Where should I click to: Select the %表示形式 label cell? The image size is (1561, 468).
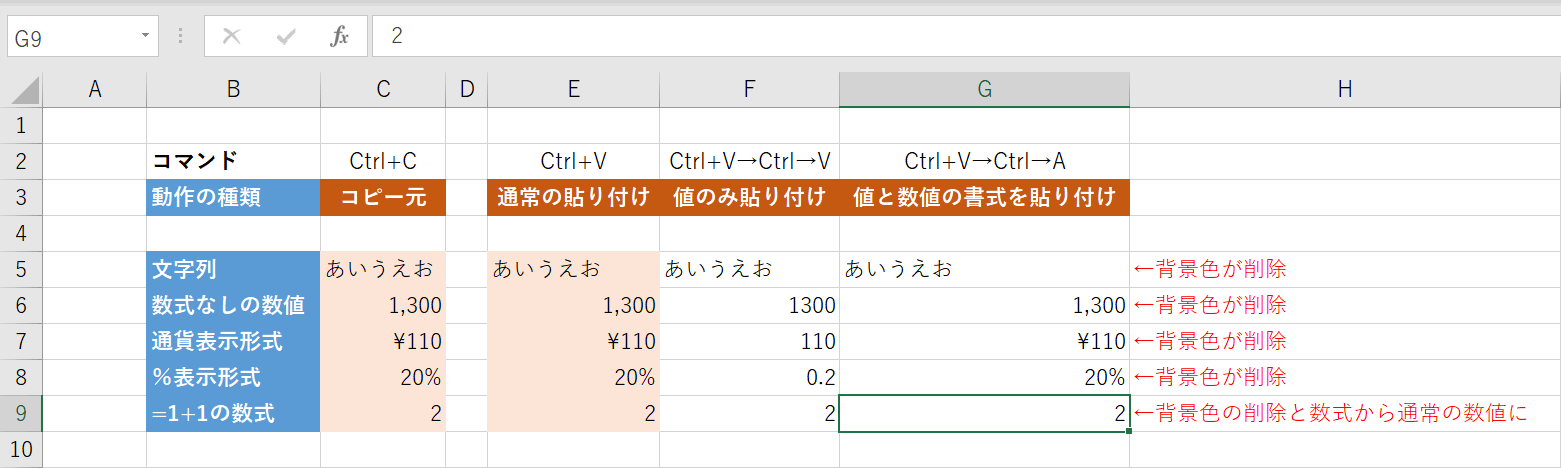[233, 377]
